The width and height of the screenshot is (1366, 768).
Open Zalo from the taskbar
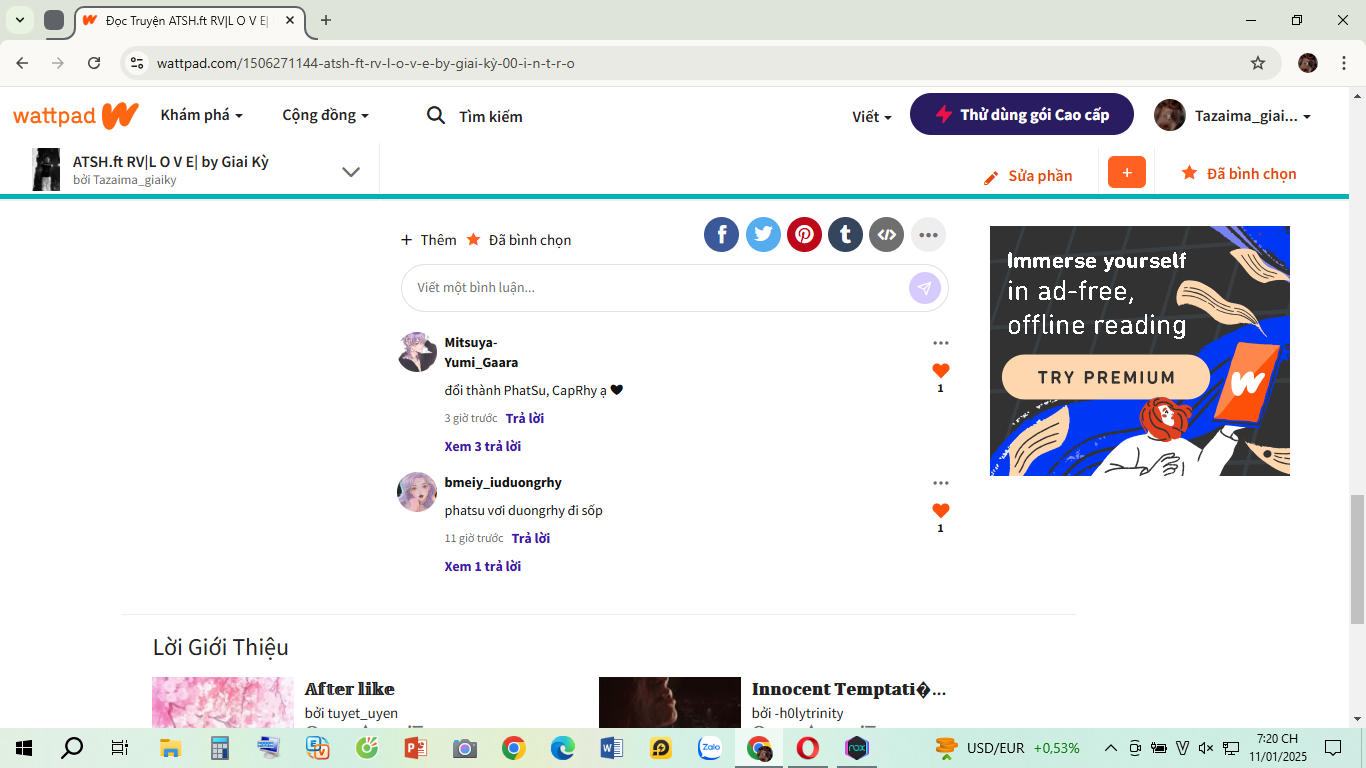[711, 748]
